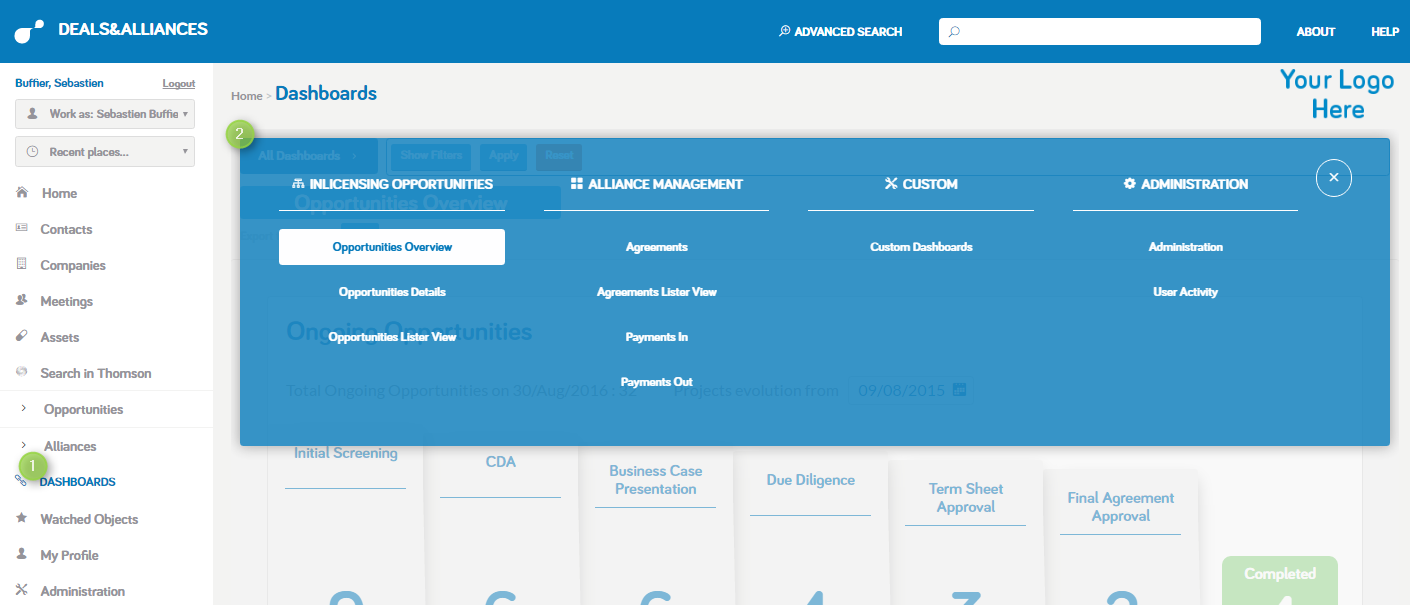
Task: Open Assets from the sidebar
Action: click(60, 337)
